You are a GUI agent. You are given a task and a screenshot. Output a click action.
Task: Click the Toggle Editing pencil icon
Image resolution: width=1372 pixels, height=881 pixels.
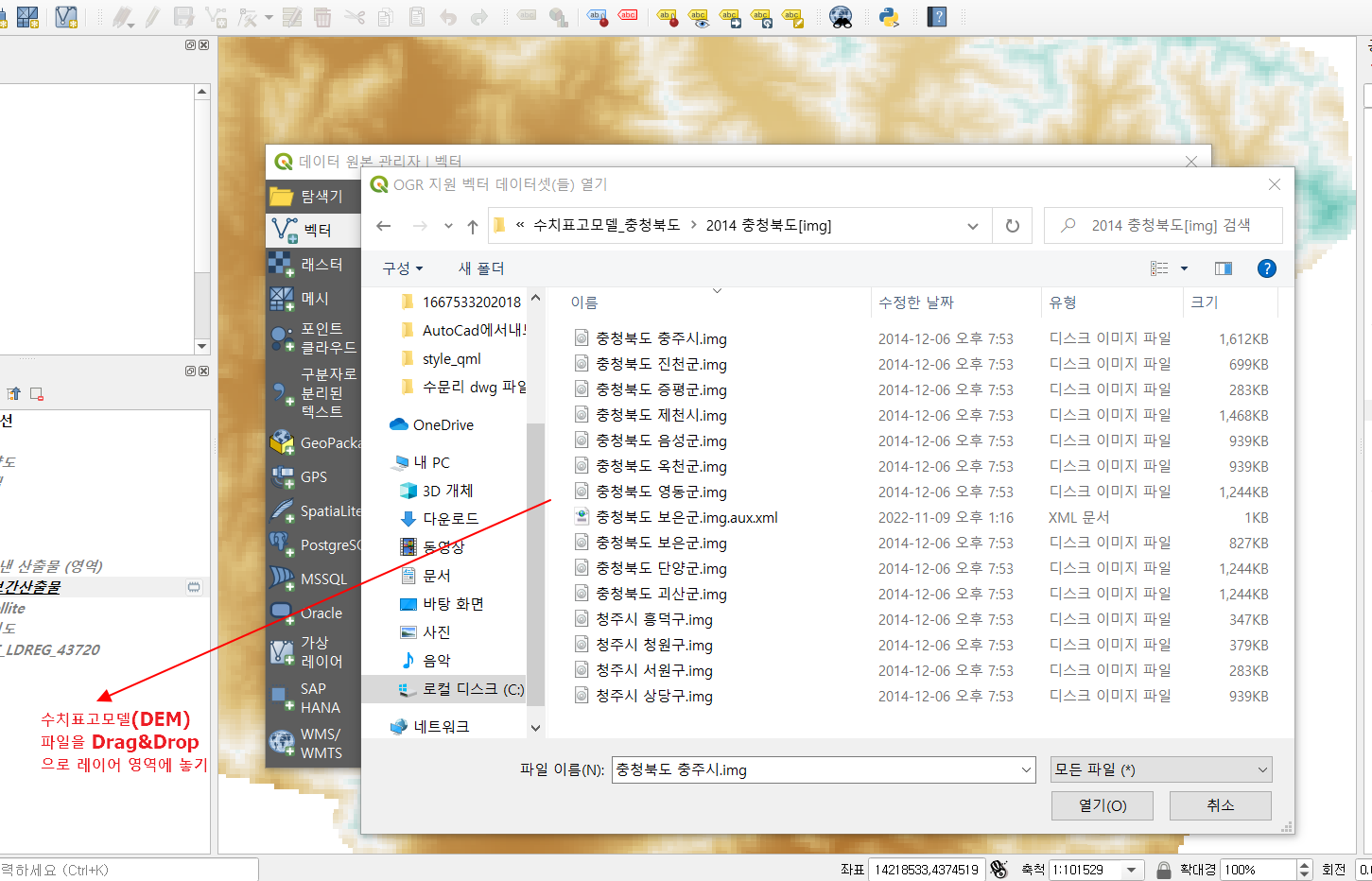[152, 16]
